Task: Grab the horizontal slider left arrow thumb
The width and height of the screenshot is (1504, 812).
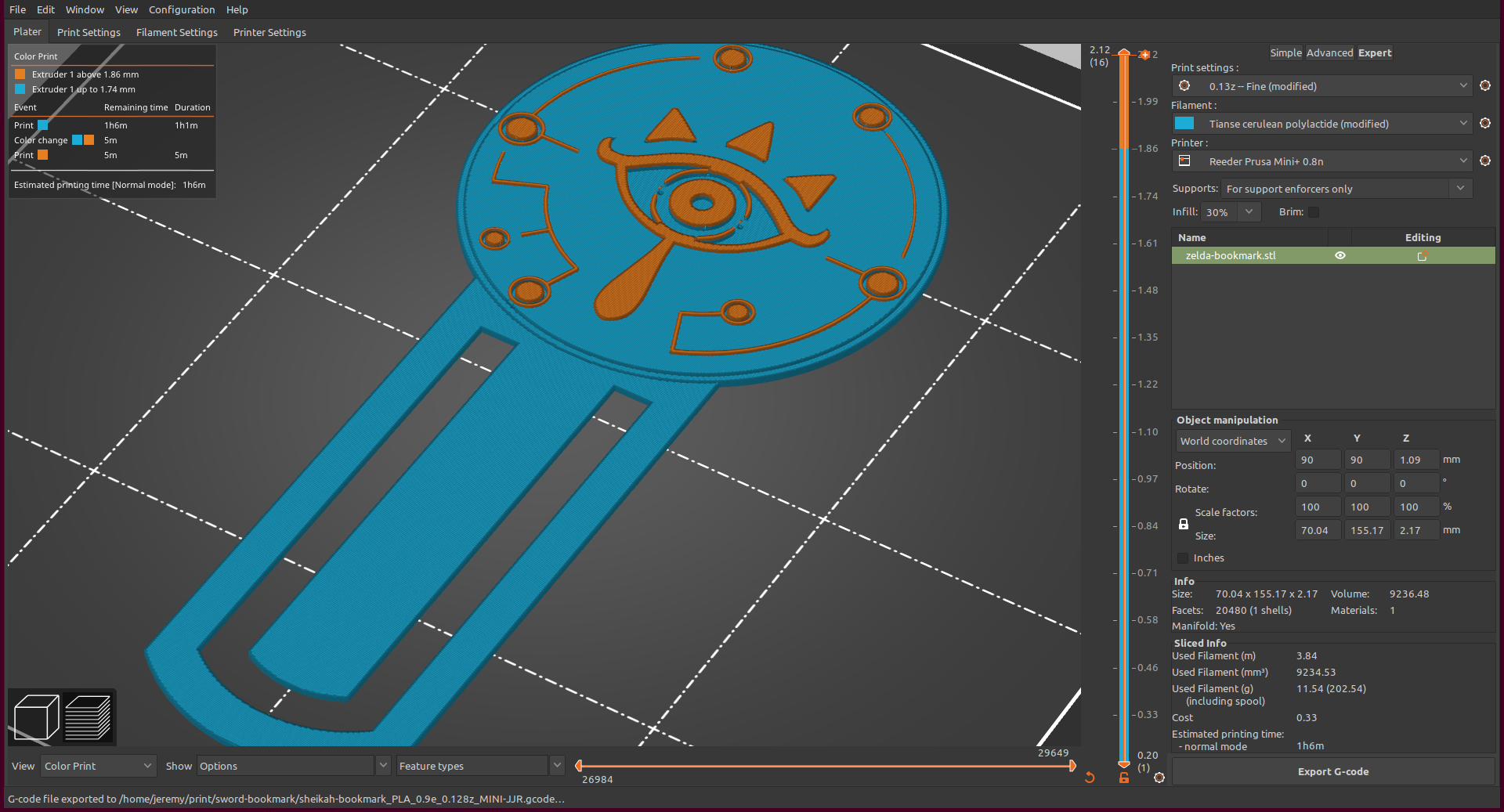Action: pyautogui.click(x=578, y=765)
